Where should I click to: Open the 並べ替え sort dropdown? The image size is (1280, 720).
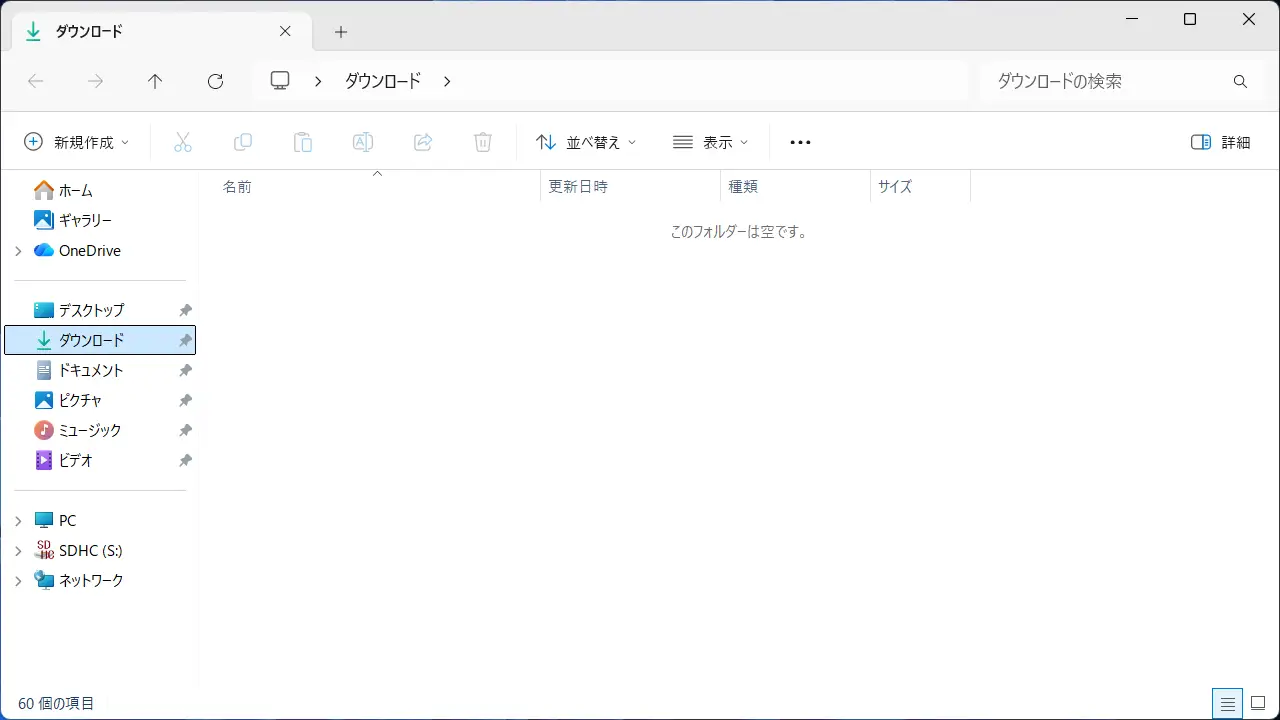[x=585, y=141]
